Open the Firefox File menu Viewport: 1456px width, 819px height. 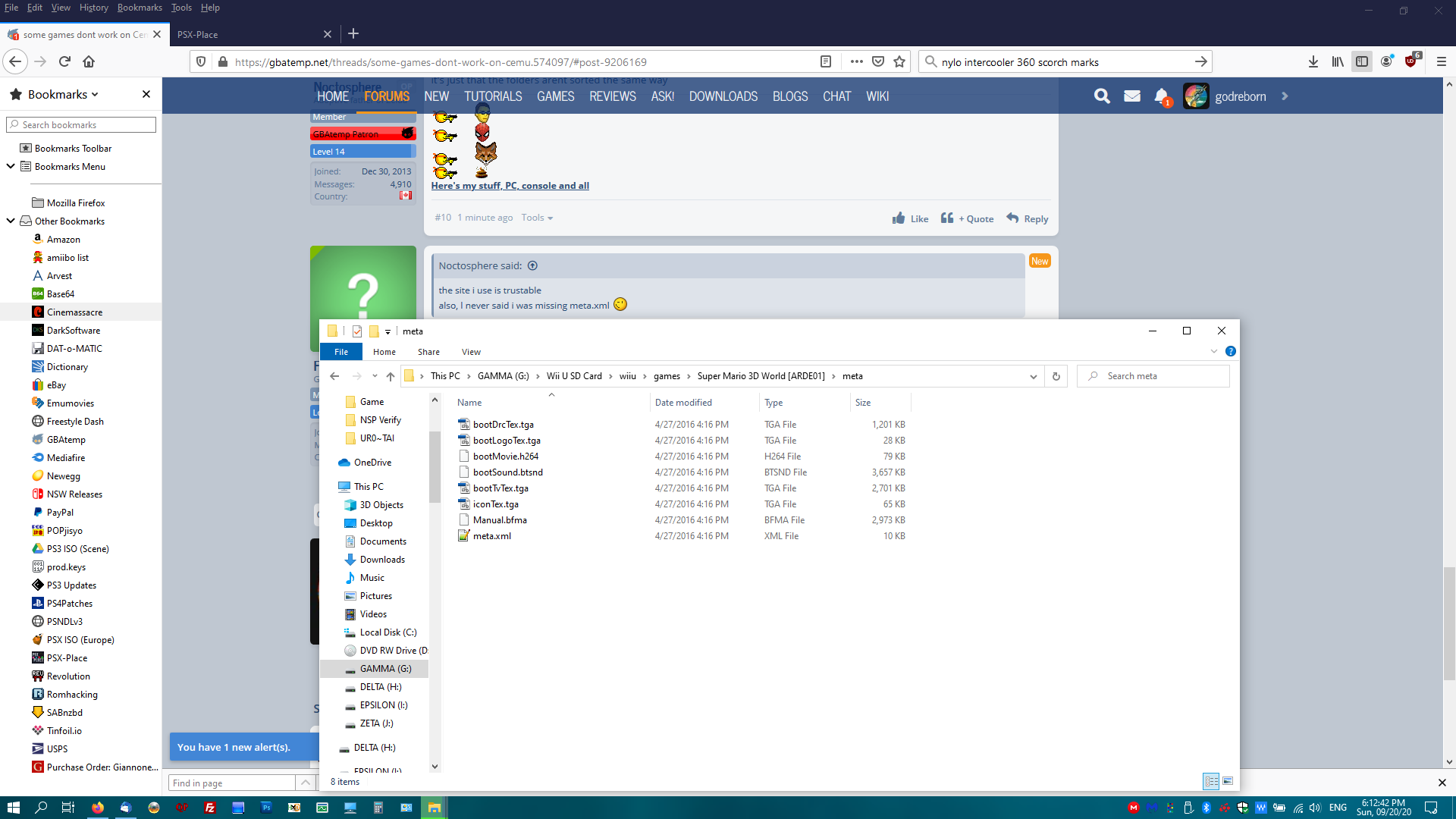click(x=11, y=8)
